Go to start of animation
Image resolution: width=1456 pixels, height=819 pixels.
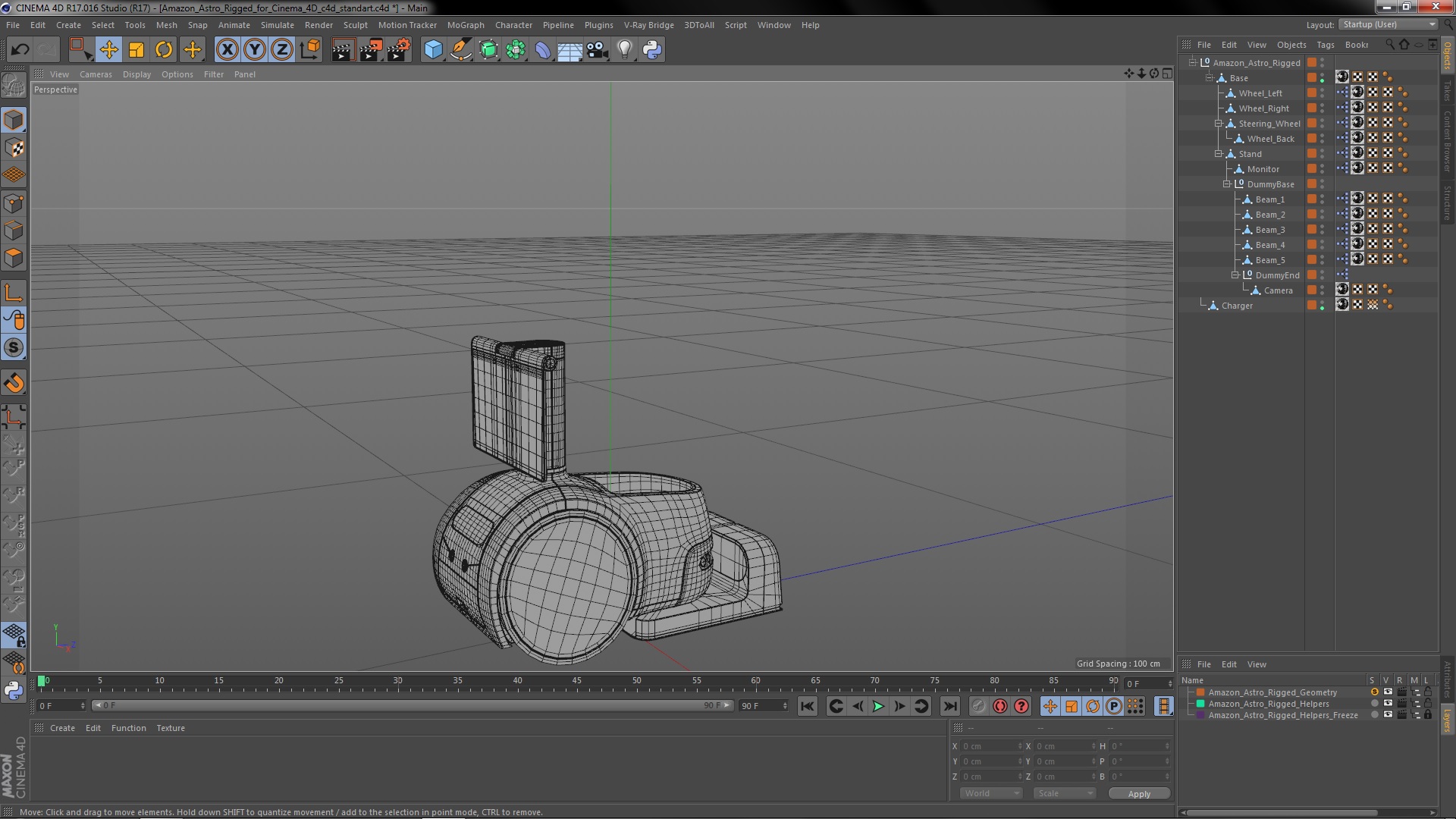807,706
